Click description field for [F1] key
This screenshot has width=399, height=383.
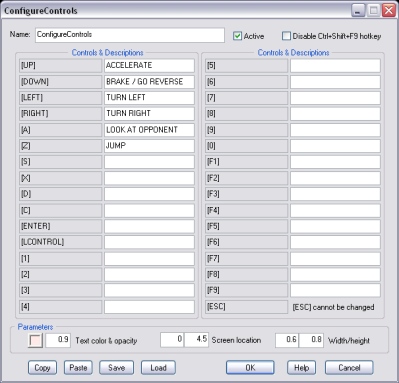(335, 162)
